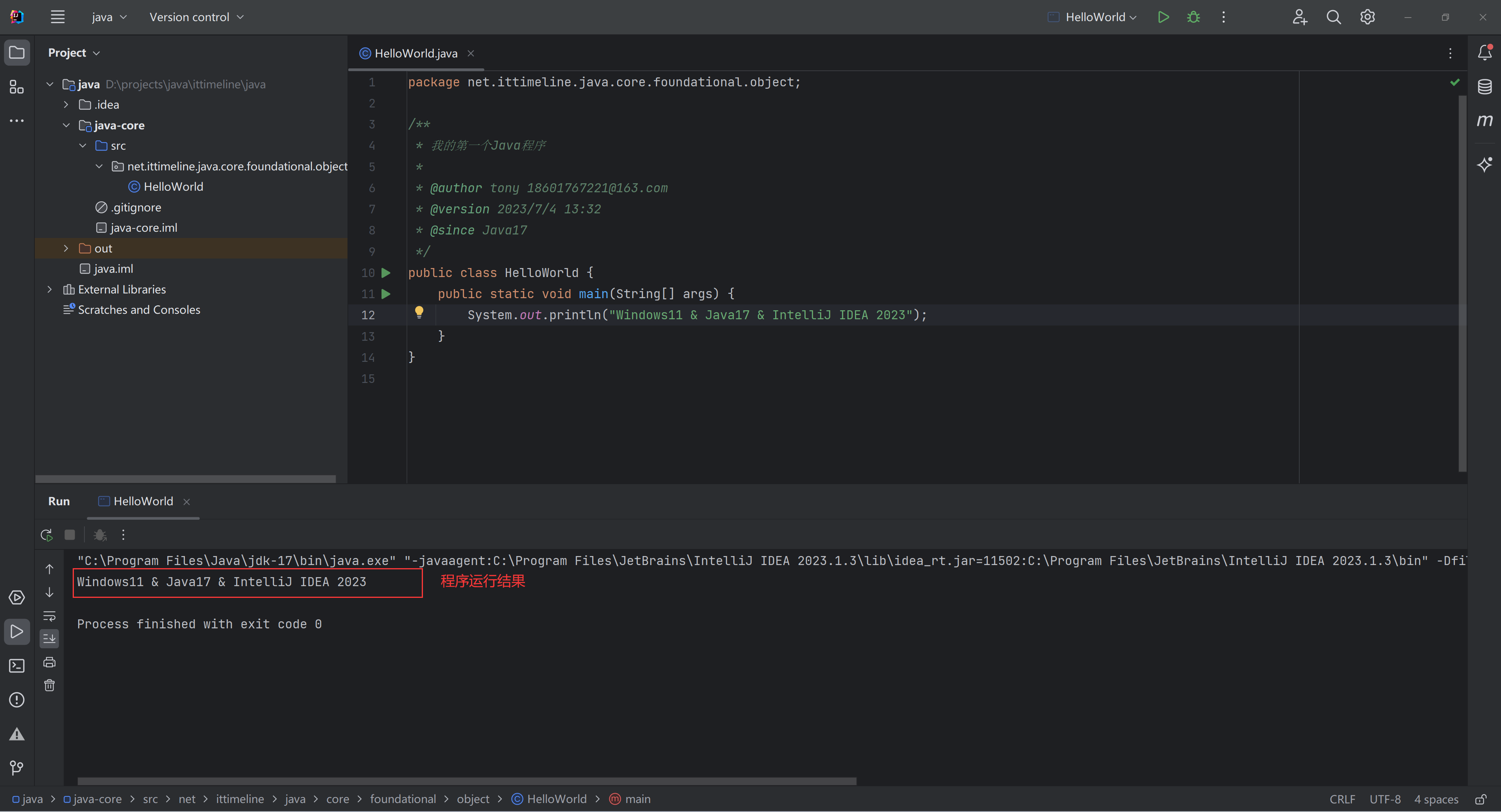Change line separator CRLF in status bar
1501x812 pixels.
click(1342, 799)
